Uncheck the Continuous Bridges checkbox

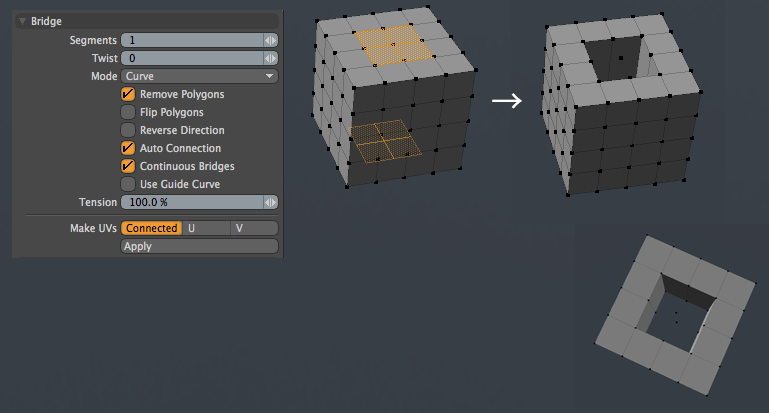tap(128, 166)
